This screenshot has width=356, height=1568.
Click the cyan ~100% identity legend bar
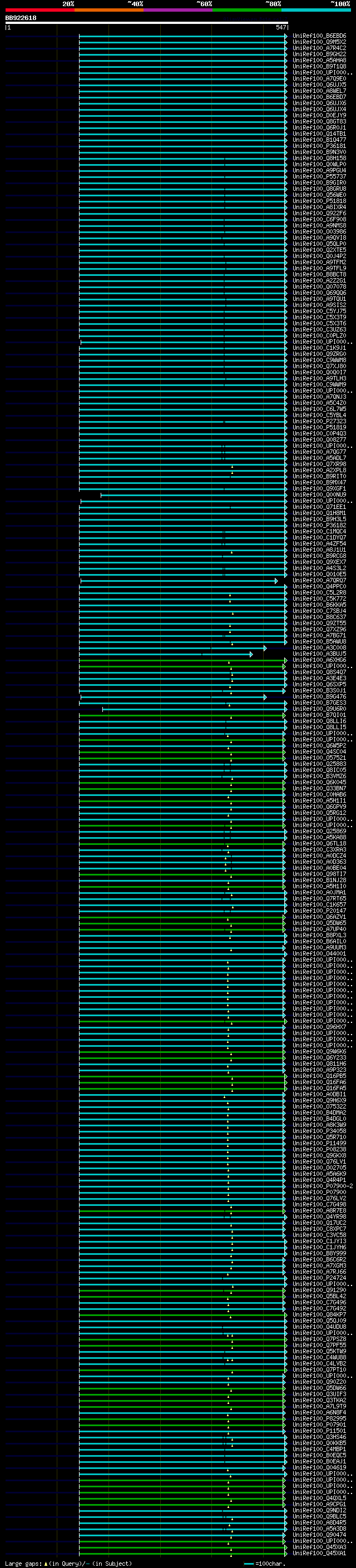[x=316, y=10]
